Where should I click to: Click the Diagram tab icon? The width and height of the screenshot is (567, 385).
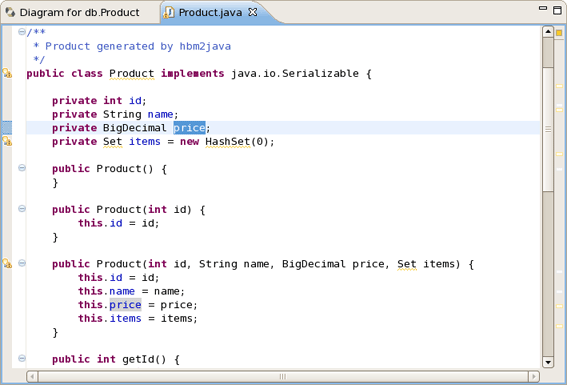tap(10, 13)
